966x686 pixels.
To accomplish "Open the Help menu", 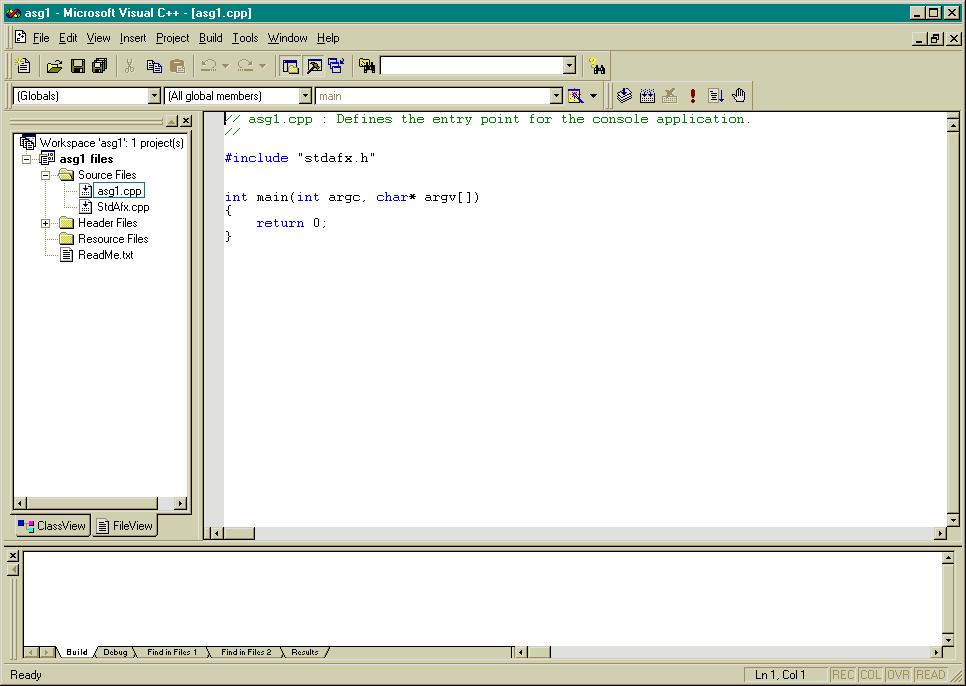I will [328, 38].
